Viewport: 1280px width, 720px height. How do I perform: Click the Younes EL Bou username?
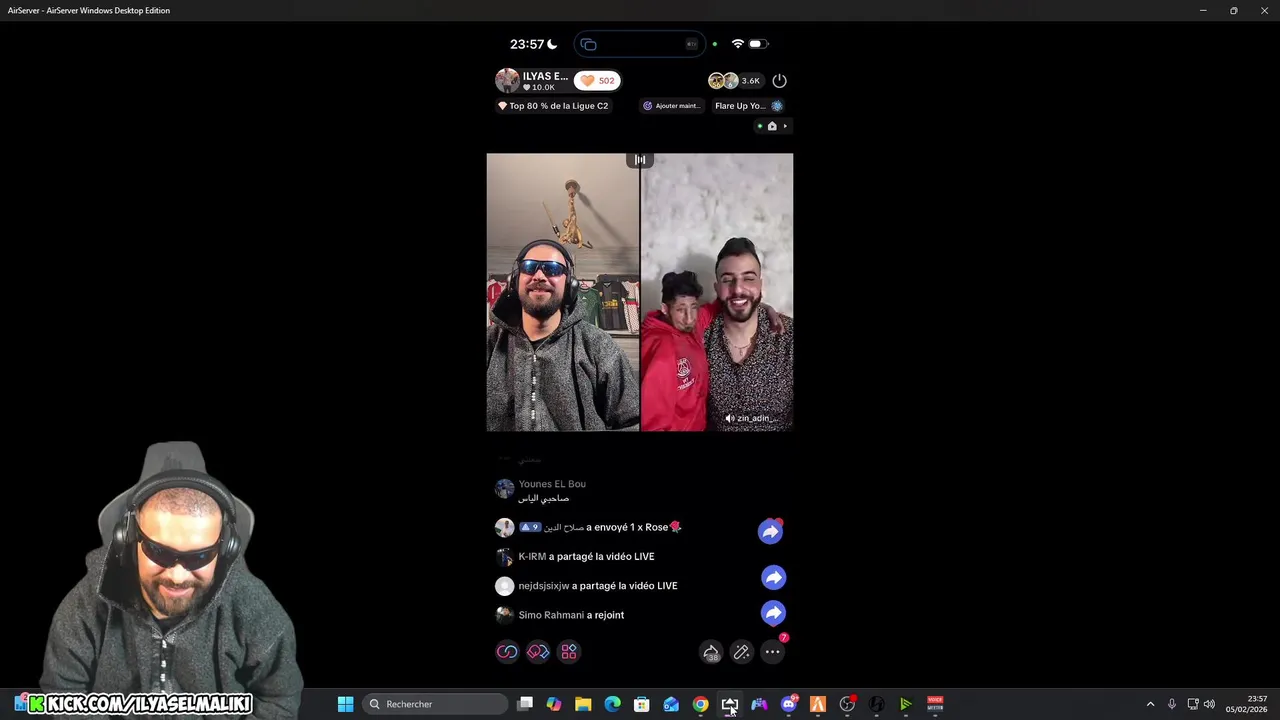552,484
